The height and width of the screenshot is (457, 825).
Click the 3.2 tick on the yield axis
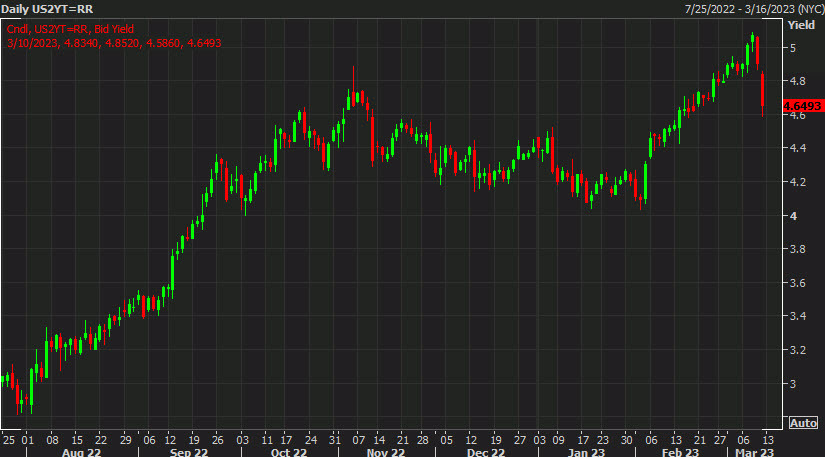point(798,350)
